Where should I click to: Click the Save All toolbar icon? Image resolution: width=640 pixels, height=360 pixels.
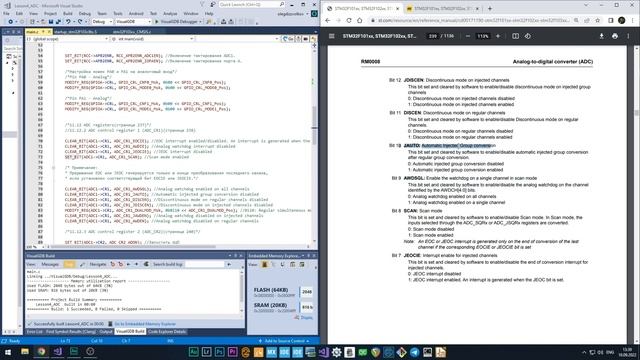pos(58,22)
